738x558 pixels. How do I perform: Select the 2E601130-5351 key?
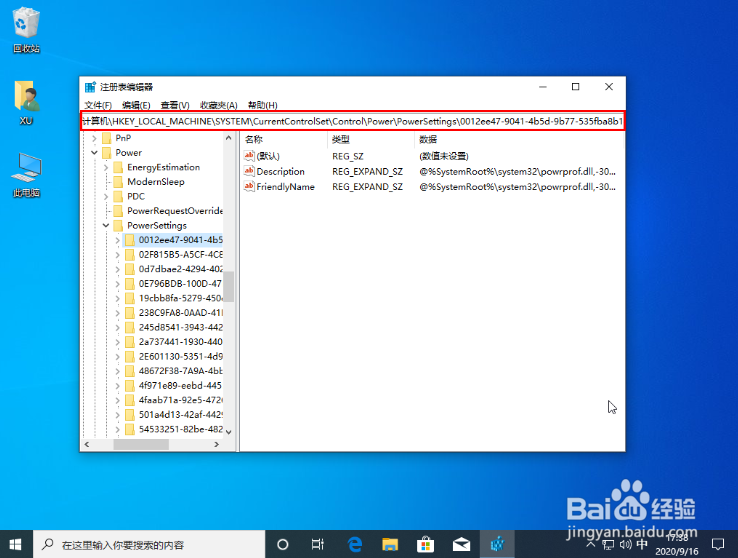coord(179,357)
